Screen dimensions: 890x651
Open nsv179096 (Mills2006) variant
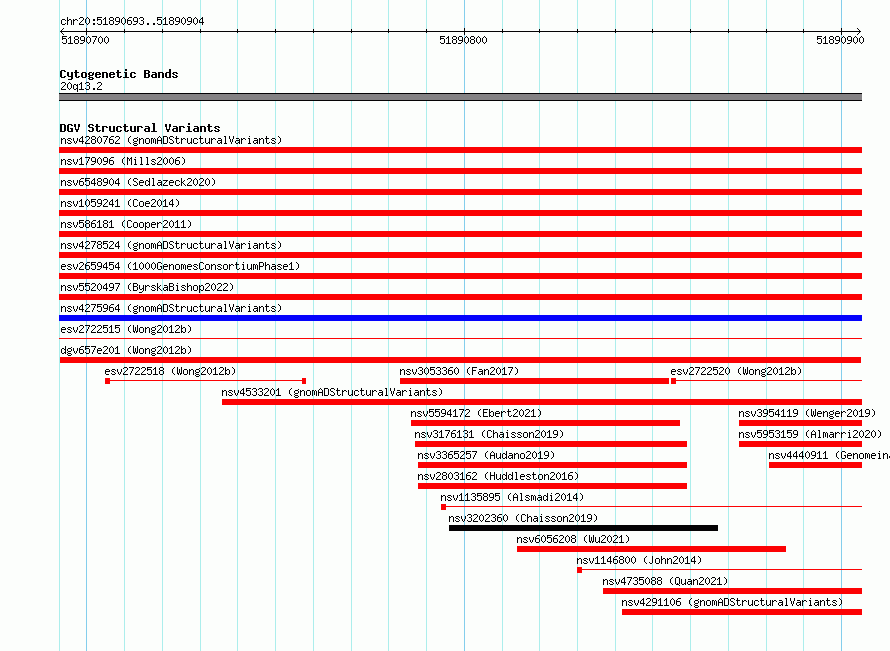[123, 161]
